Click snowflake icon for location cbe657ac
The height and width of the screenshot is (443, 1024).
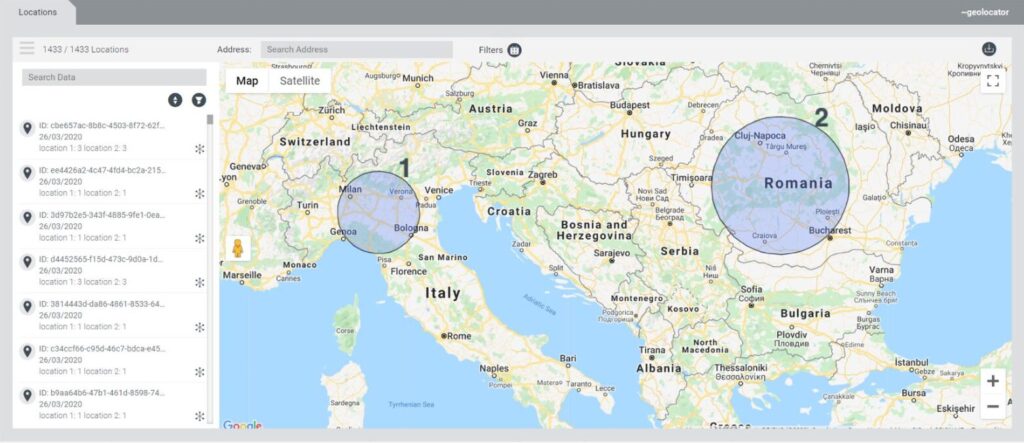(x=199, y=149)
